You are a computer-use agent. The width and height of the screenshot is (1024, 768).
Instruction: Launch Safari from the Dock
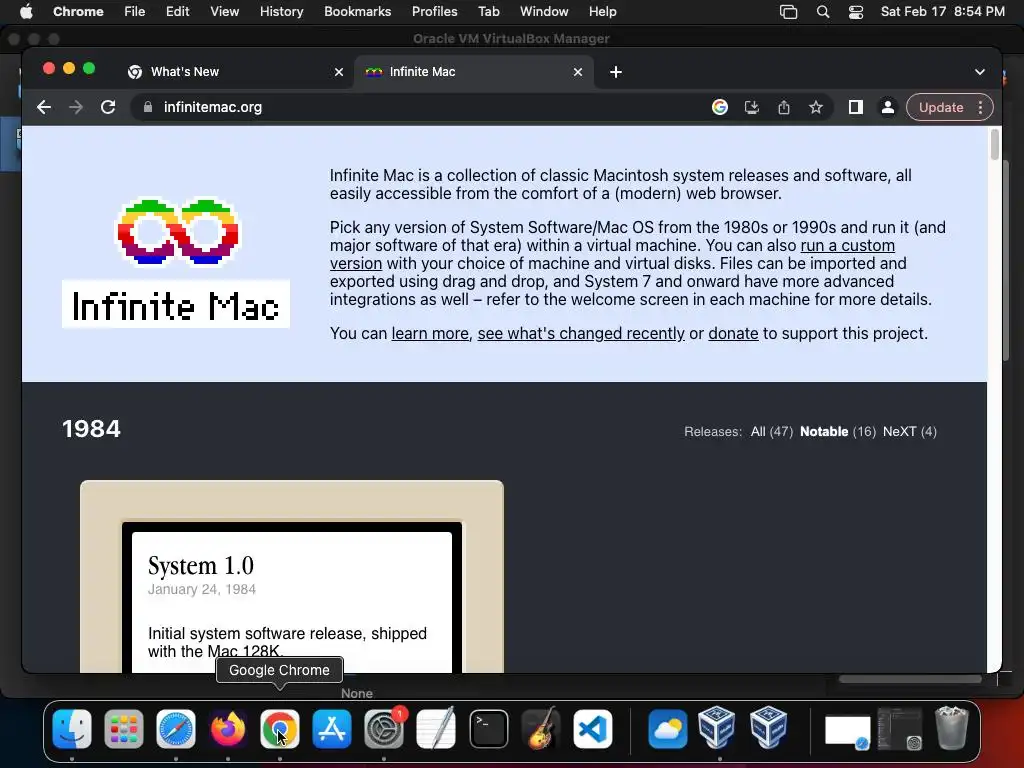176,729
